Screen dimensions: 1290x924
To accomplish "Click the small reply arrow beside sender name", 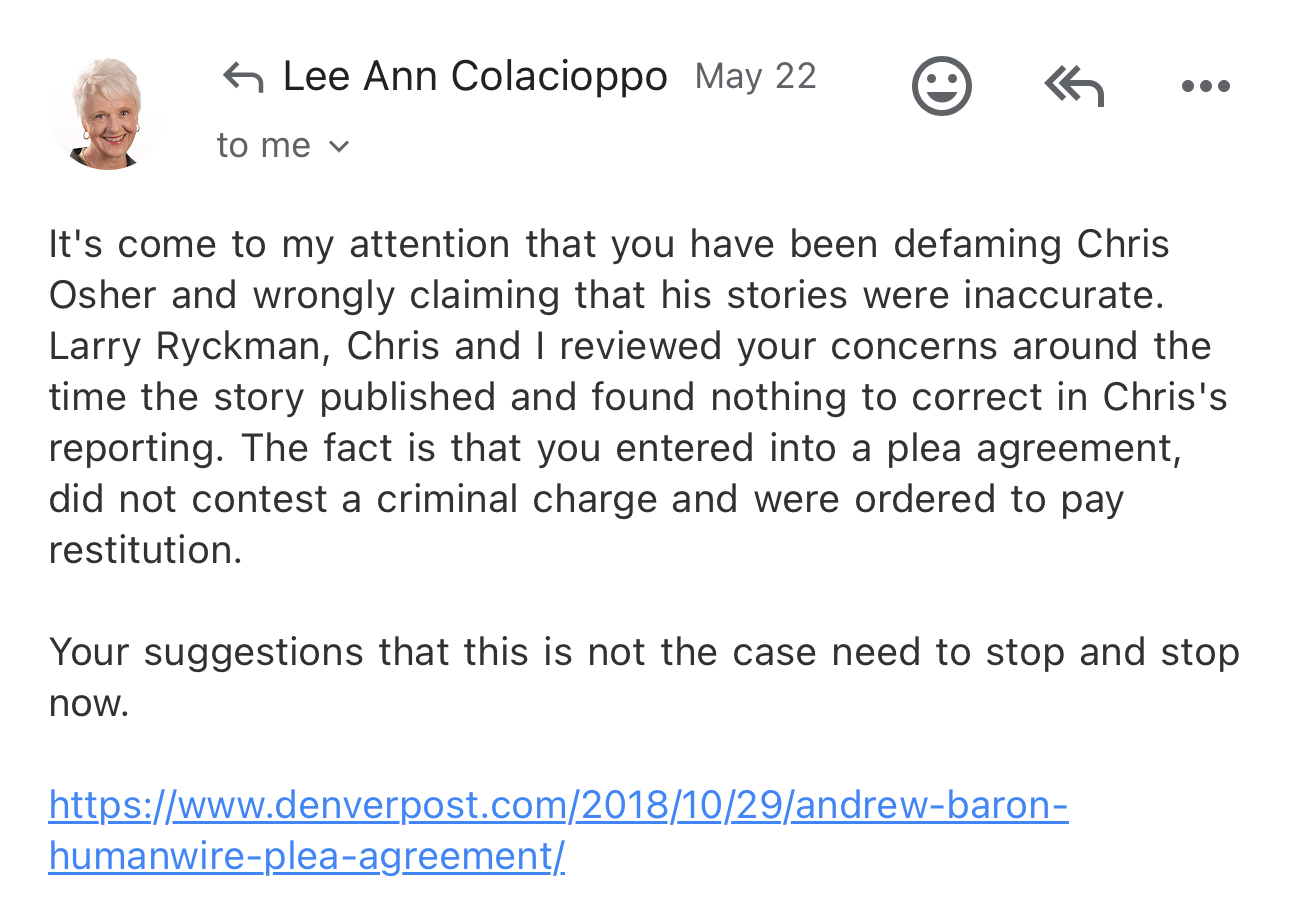I will pos(243,77).
